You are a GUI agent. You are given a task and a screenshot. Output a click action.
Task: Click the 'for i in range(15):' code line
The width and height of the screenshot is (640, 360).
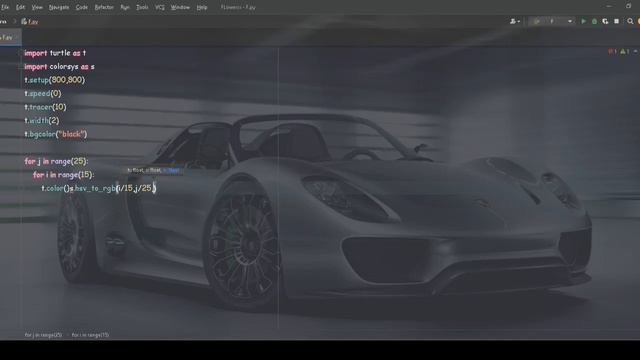click(63, 175)
